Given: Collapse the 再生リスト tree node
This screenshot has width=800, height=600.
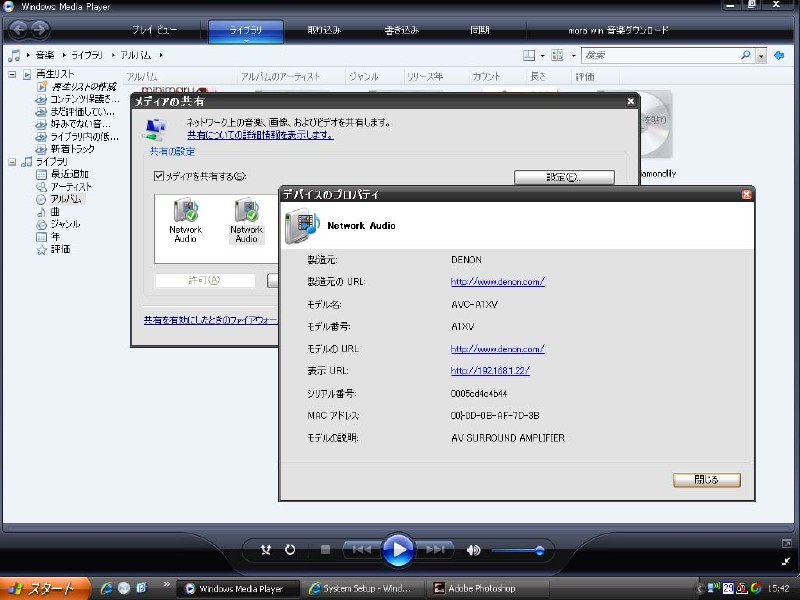Looking at the screenshot, I should 12,75.
